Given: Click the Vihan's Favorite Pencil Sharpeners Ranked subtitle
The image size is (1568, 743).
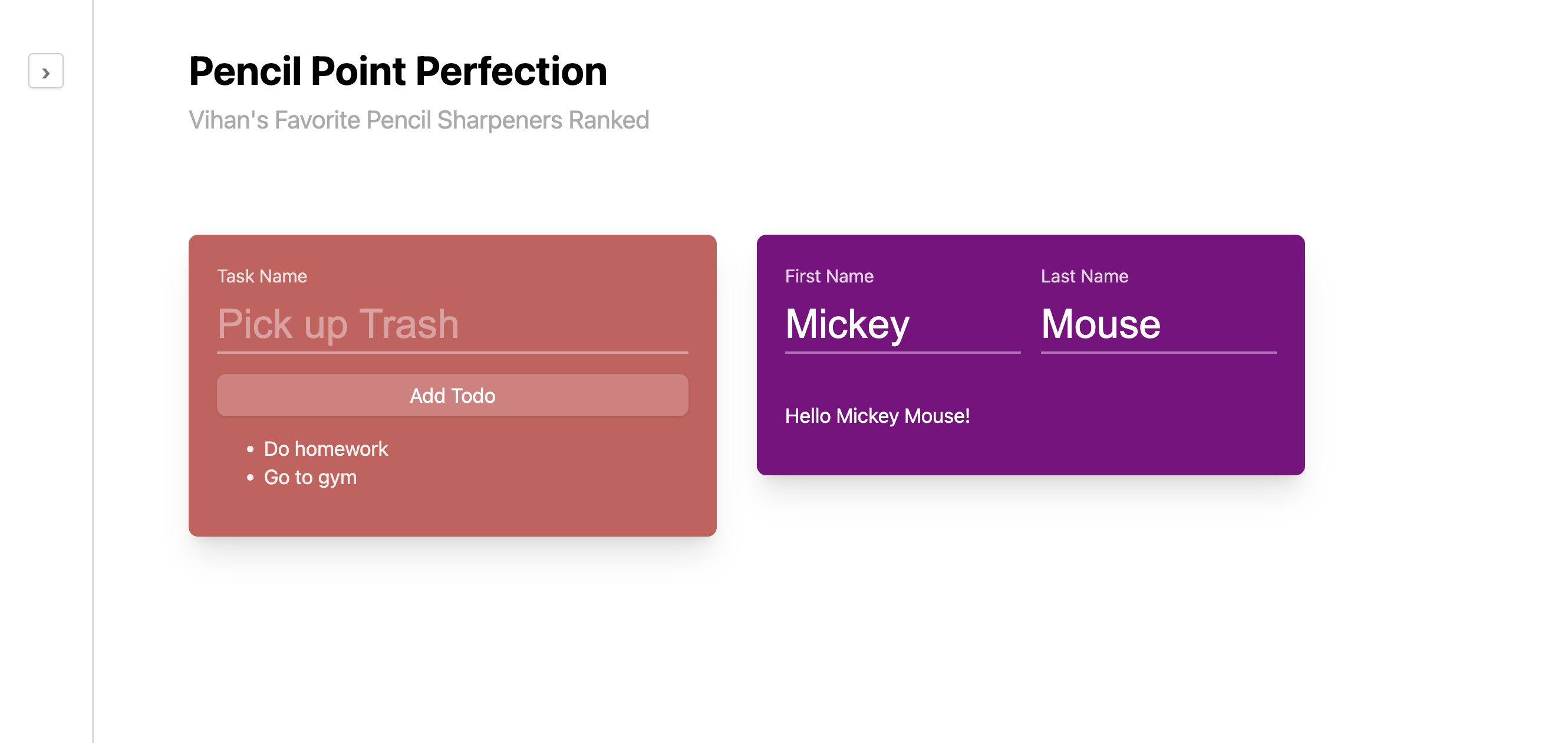Looking at the screenshot, I should point(419,120).
